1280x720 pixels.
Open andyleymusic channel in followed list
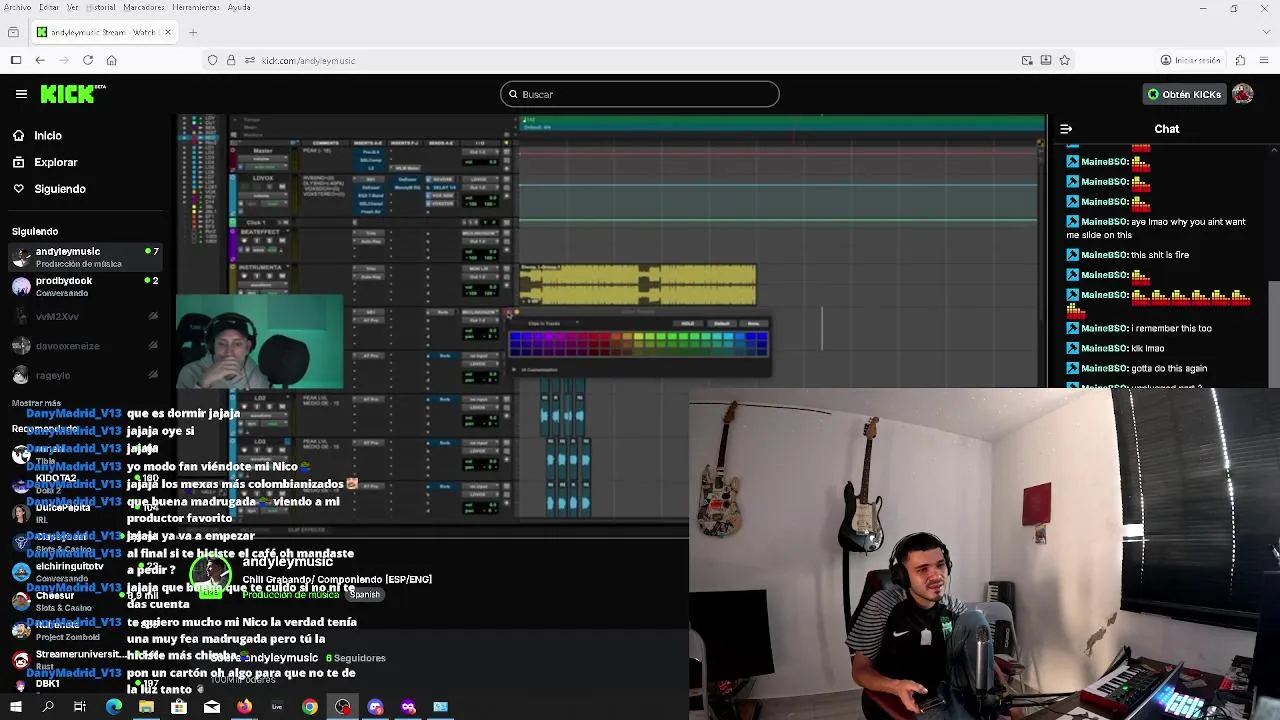tap(84, 257)
